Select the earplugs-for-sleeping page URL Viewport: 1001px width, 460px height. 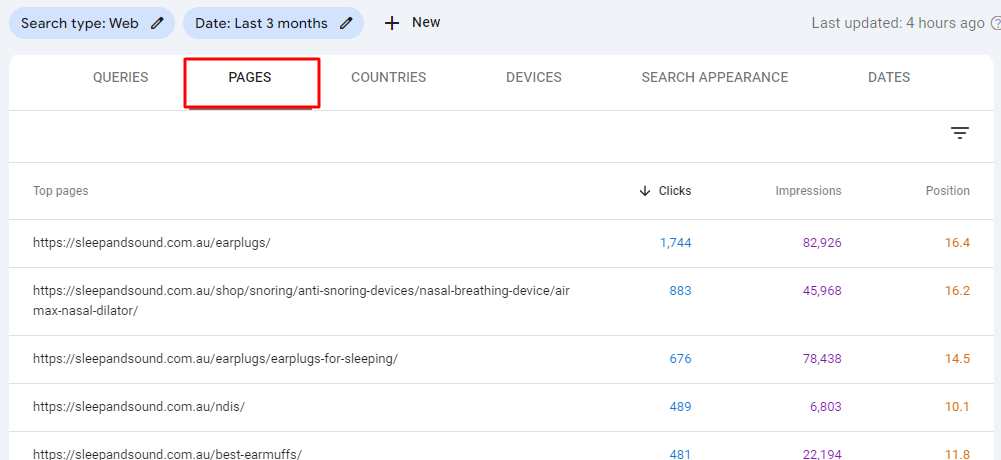click(215, 359)
